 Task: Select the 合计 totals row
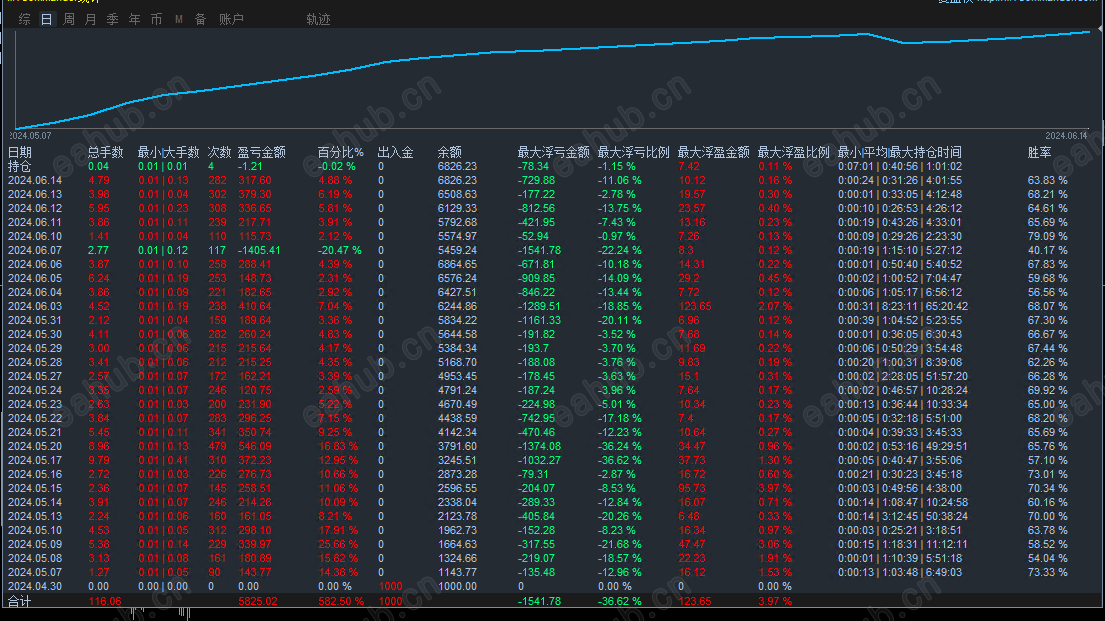pos(552,601)
